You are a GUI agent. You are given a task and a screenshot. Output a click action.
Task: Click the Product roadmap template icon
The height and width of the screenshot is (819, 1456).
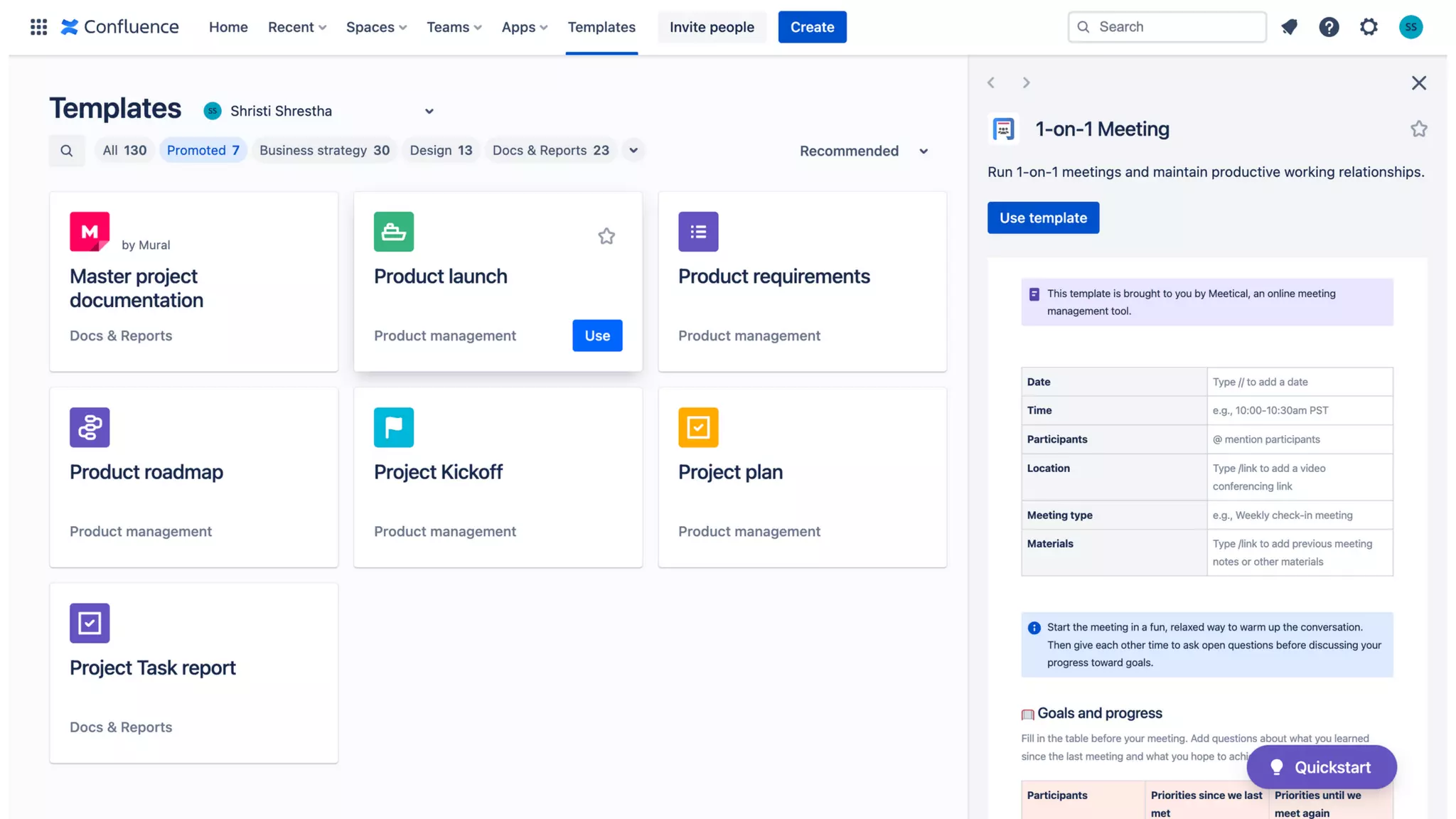pyautogui.click(x=90, y=427)
